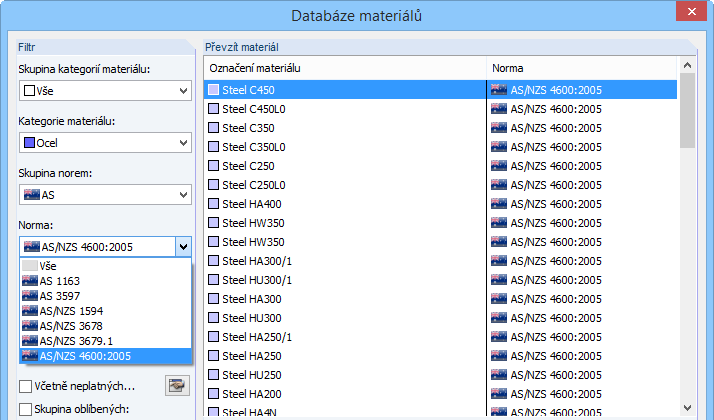Select the Steel HA300 material
The height and width of the screenshot is (420, 714).
[x=440, y=299]
